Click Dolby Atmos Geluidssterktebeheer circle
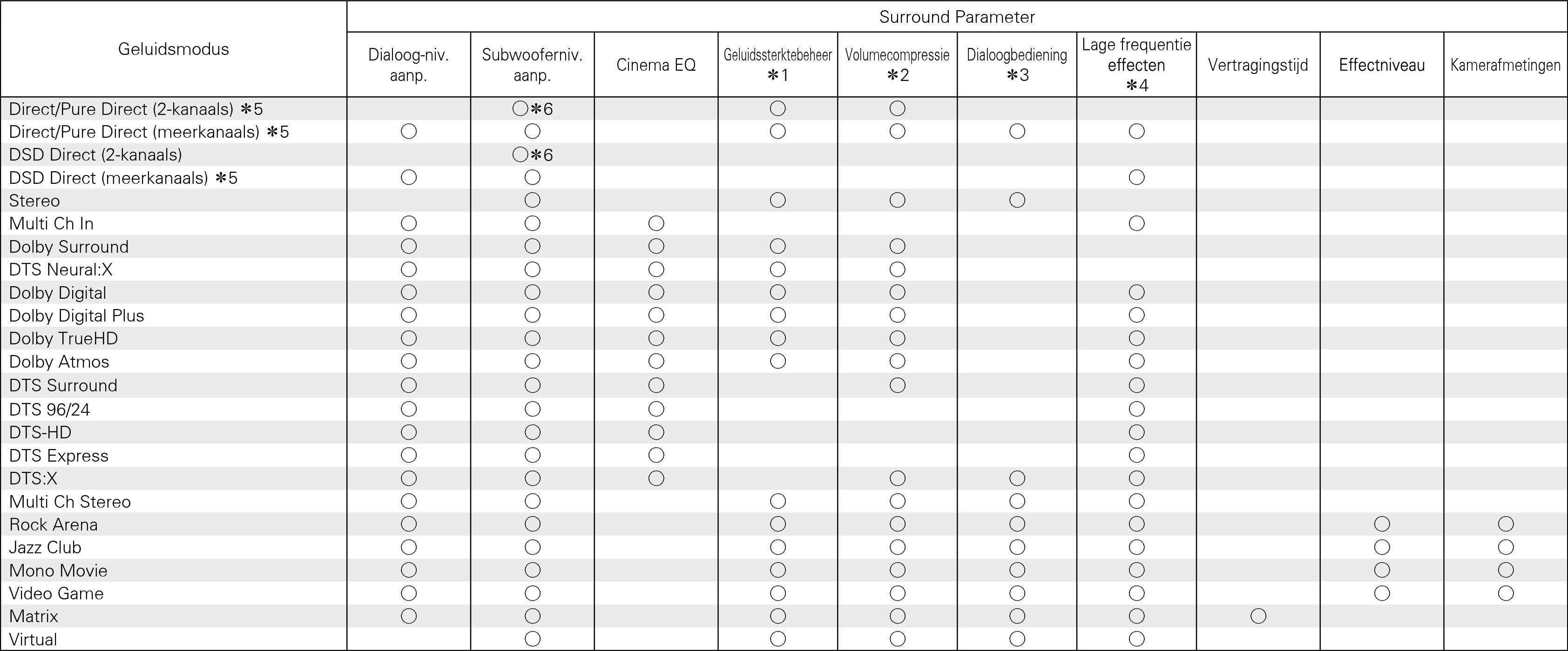Image resolution: width=1568 pixels, height=651 pixels. point(777,362)
